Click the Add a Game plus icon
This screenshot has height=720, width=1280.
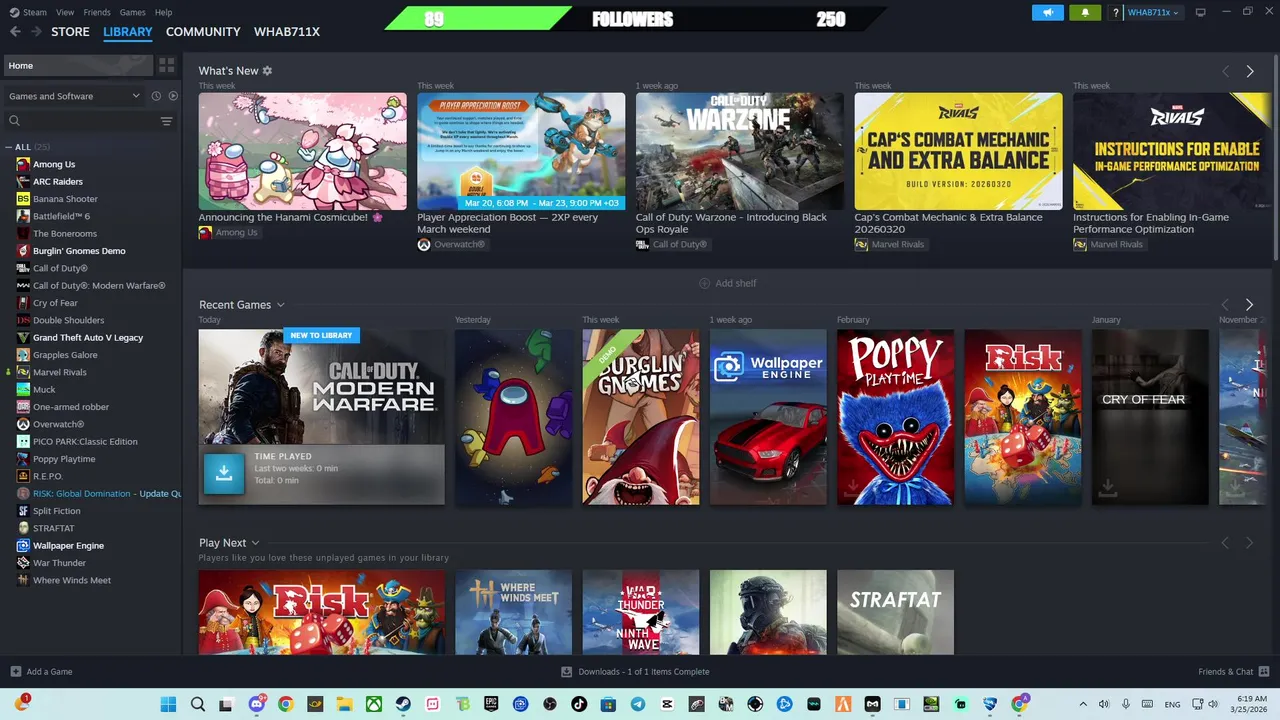click(x=15, y=671)
